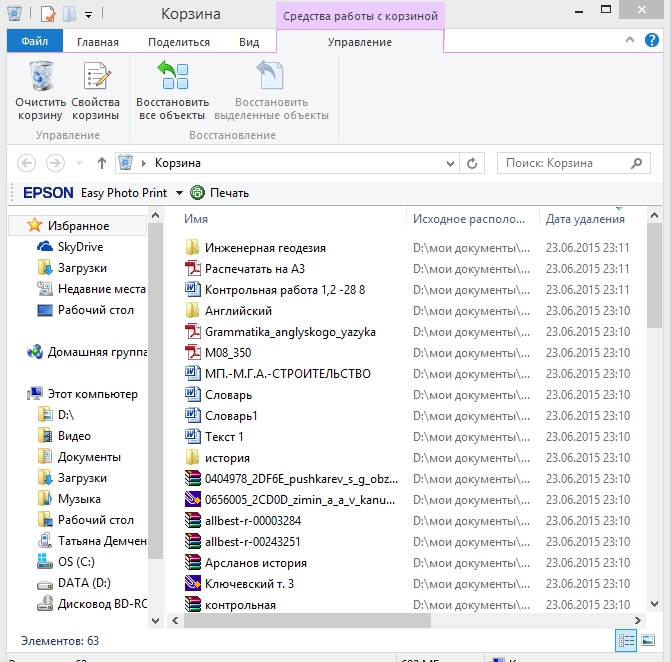This screenshot has height=662, width=671.
Task: Switch to details view mode
Action: [x=626, y=639]
